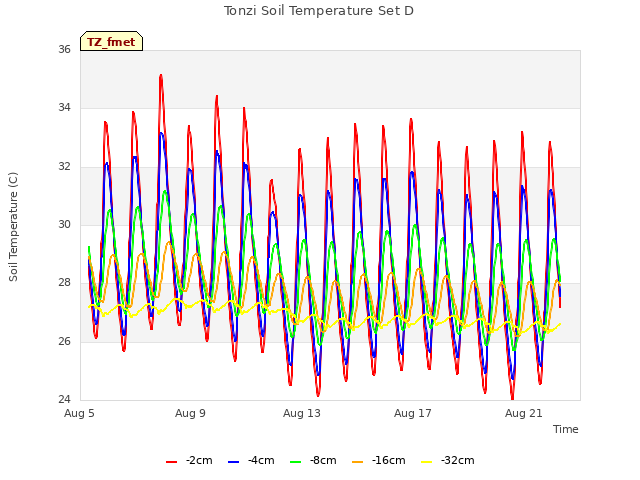Viewport: 640px width, 480px height.
Task: Click the yellow -32cm legend swatch
Action: click(427, 462)
